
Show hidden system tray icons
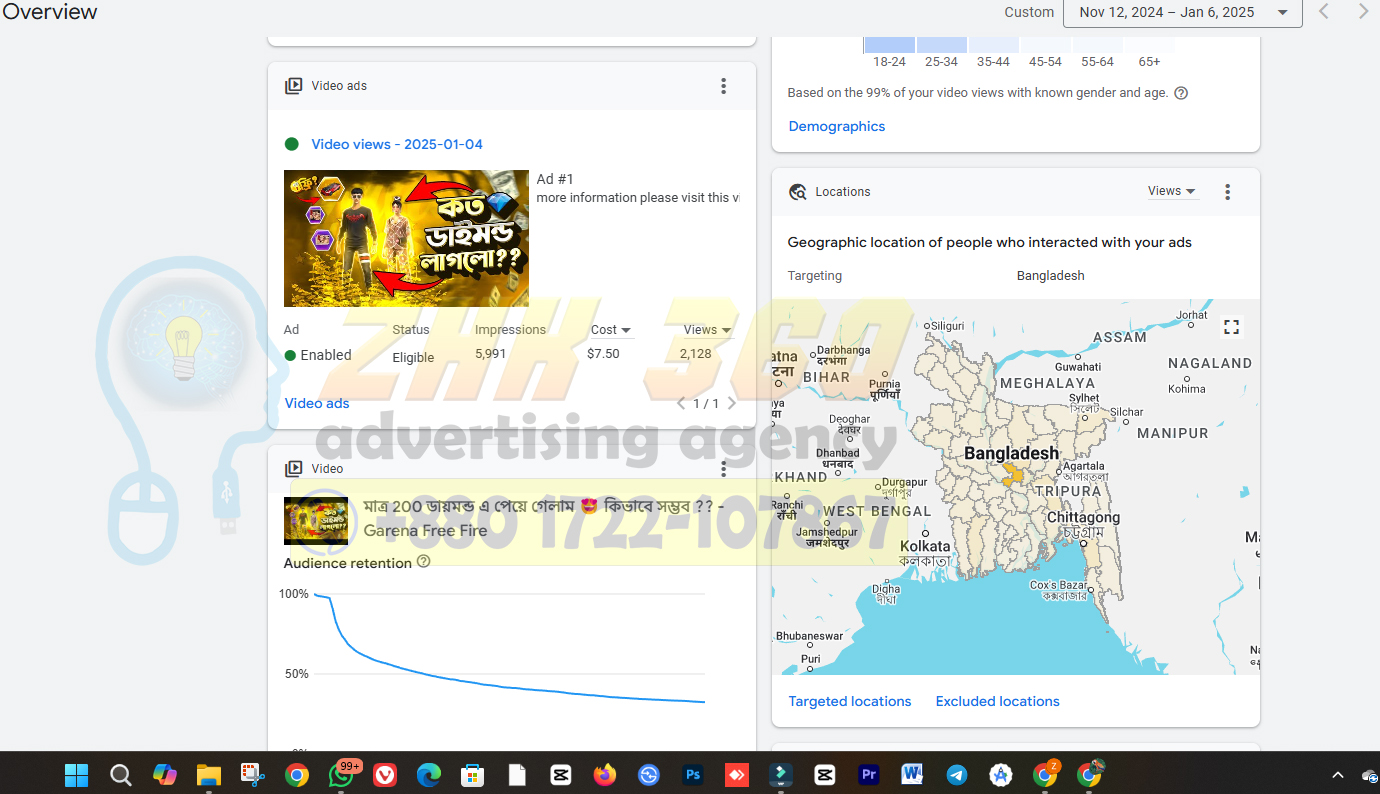(x=1337, y=775)
